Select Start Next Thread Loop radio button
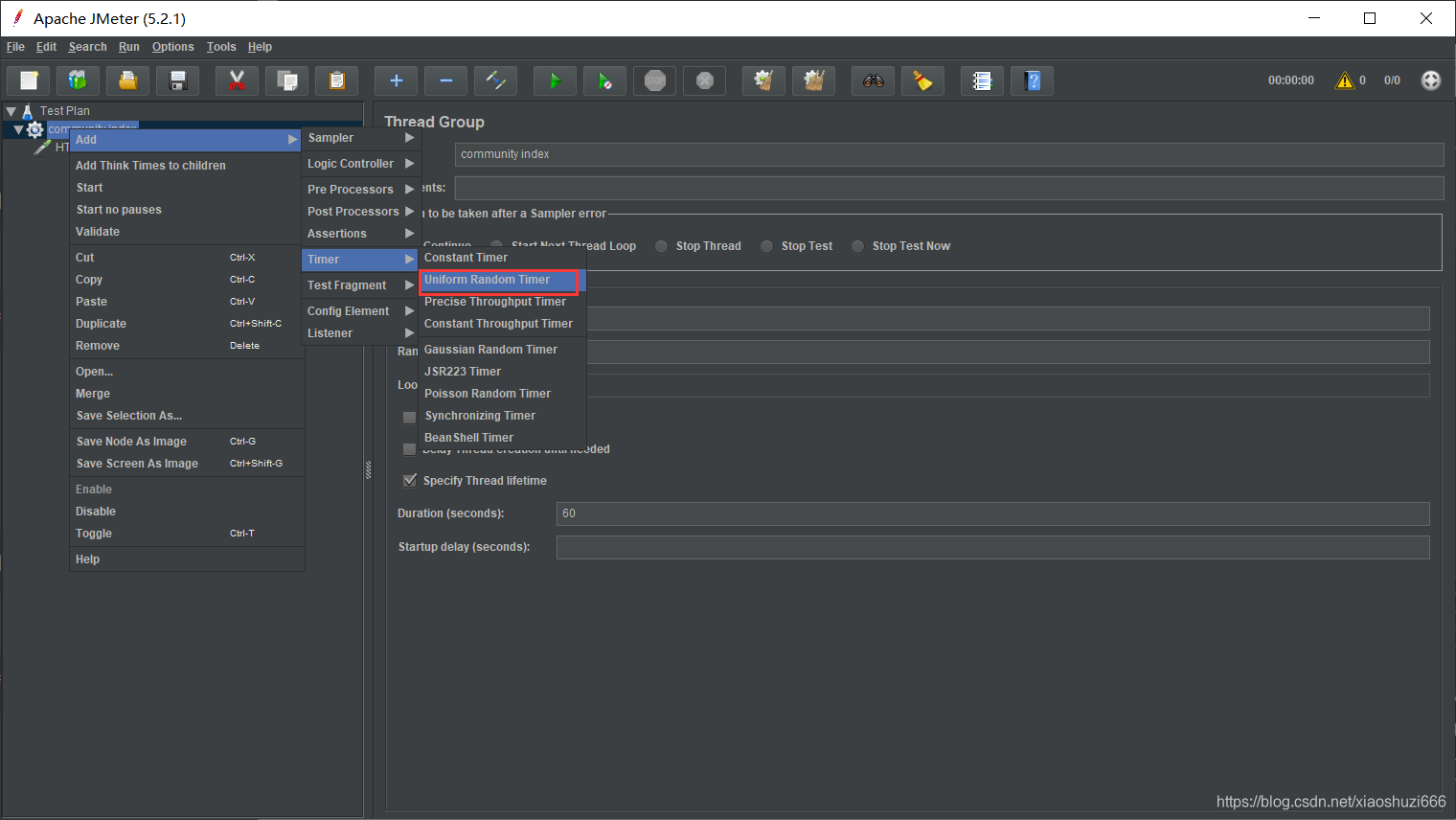The width and height of the screenshot is (1456, 820). tap(496, 246)
